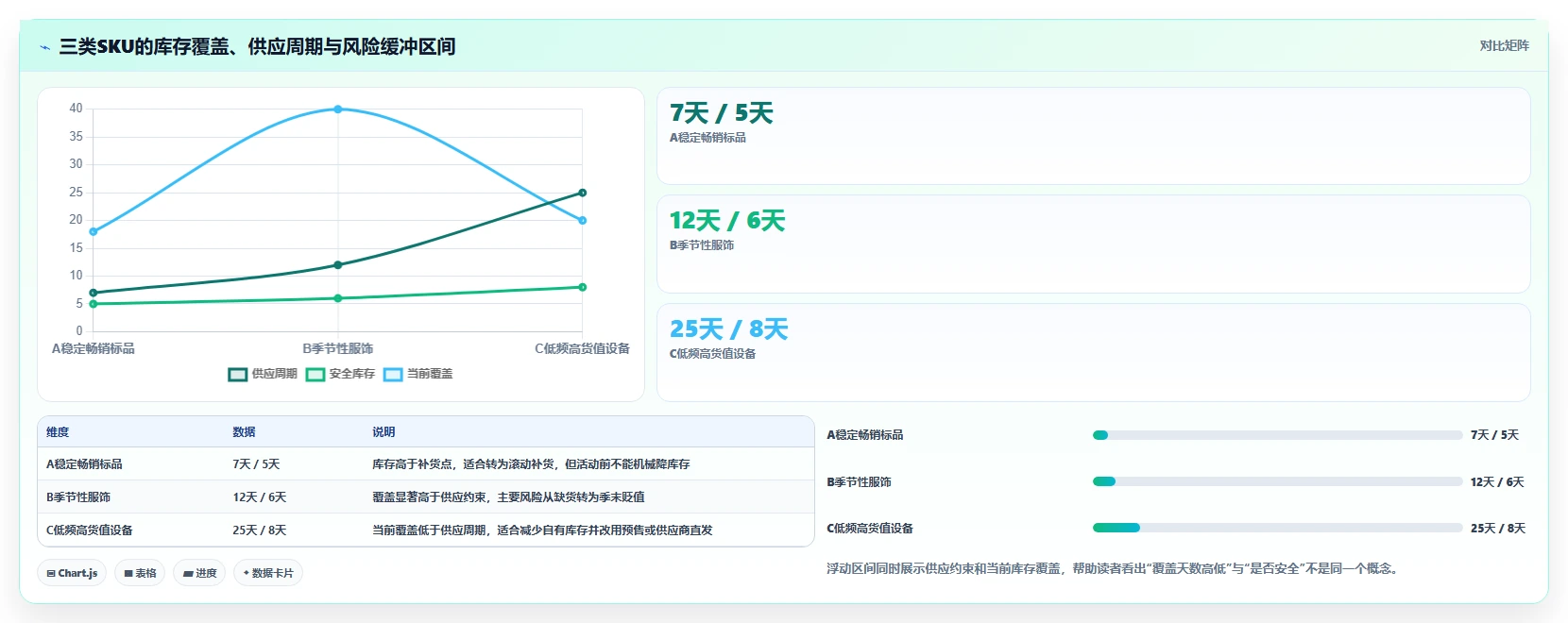1568x623 pixels.
Task: Click the 当前覆盖 legend color box
Action: click(x=393, y=375)
